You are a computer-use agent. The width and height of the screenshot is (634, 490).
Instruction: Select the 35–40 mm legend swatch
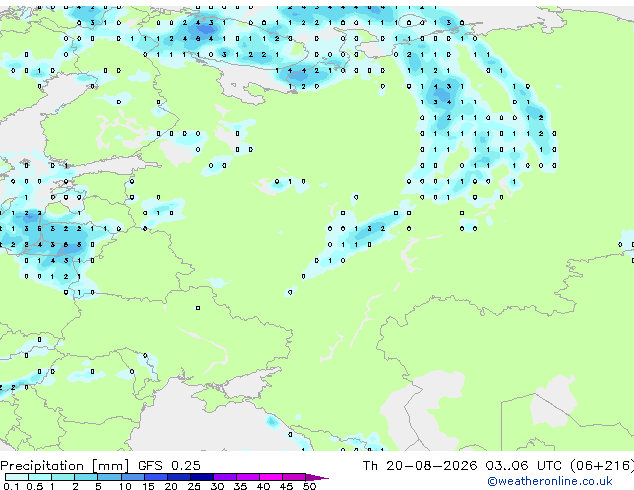click(x=248, y=477)
